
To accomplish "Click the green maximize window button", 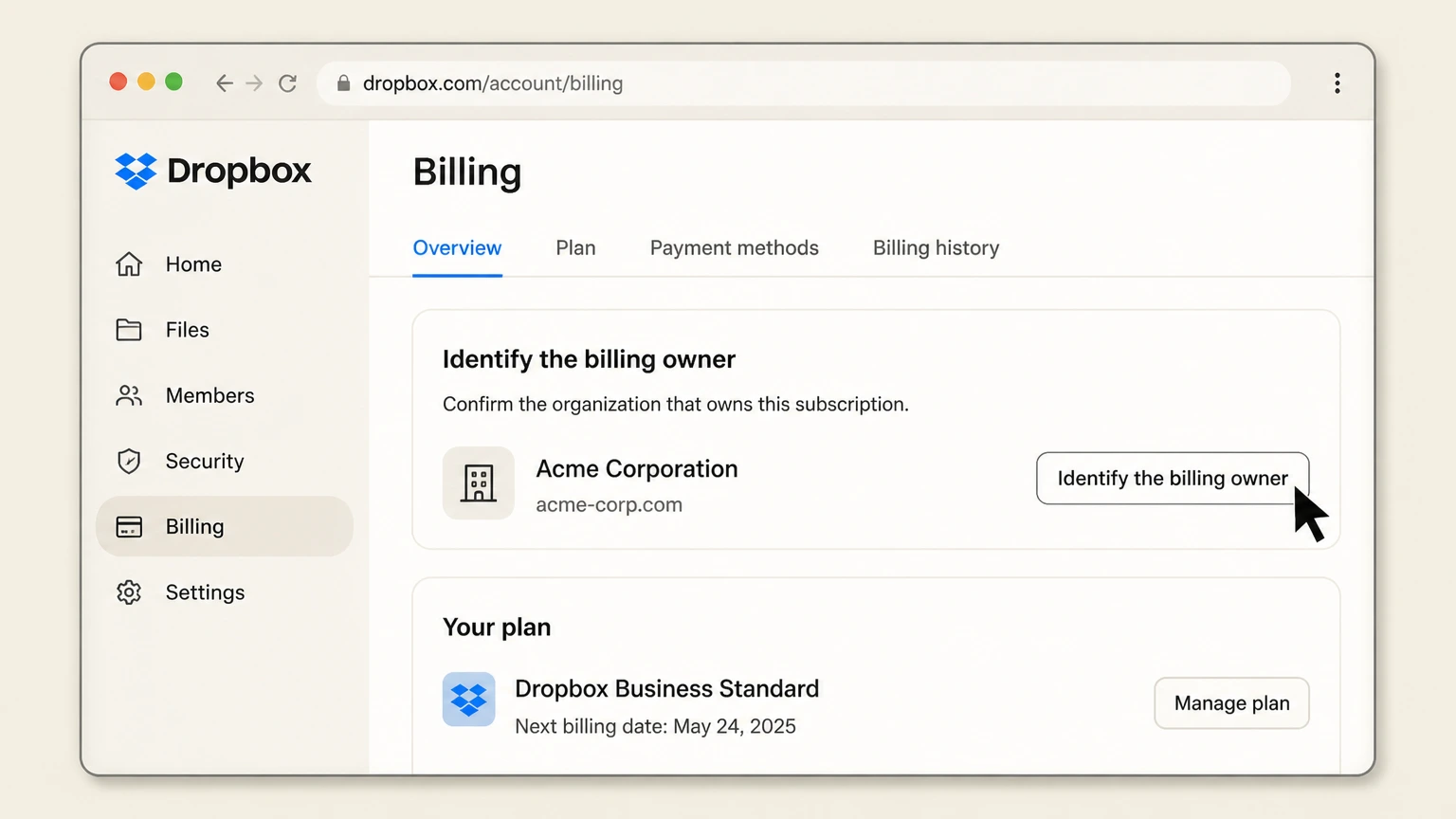I will point(173,82).
